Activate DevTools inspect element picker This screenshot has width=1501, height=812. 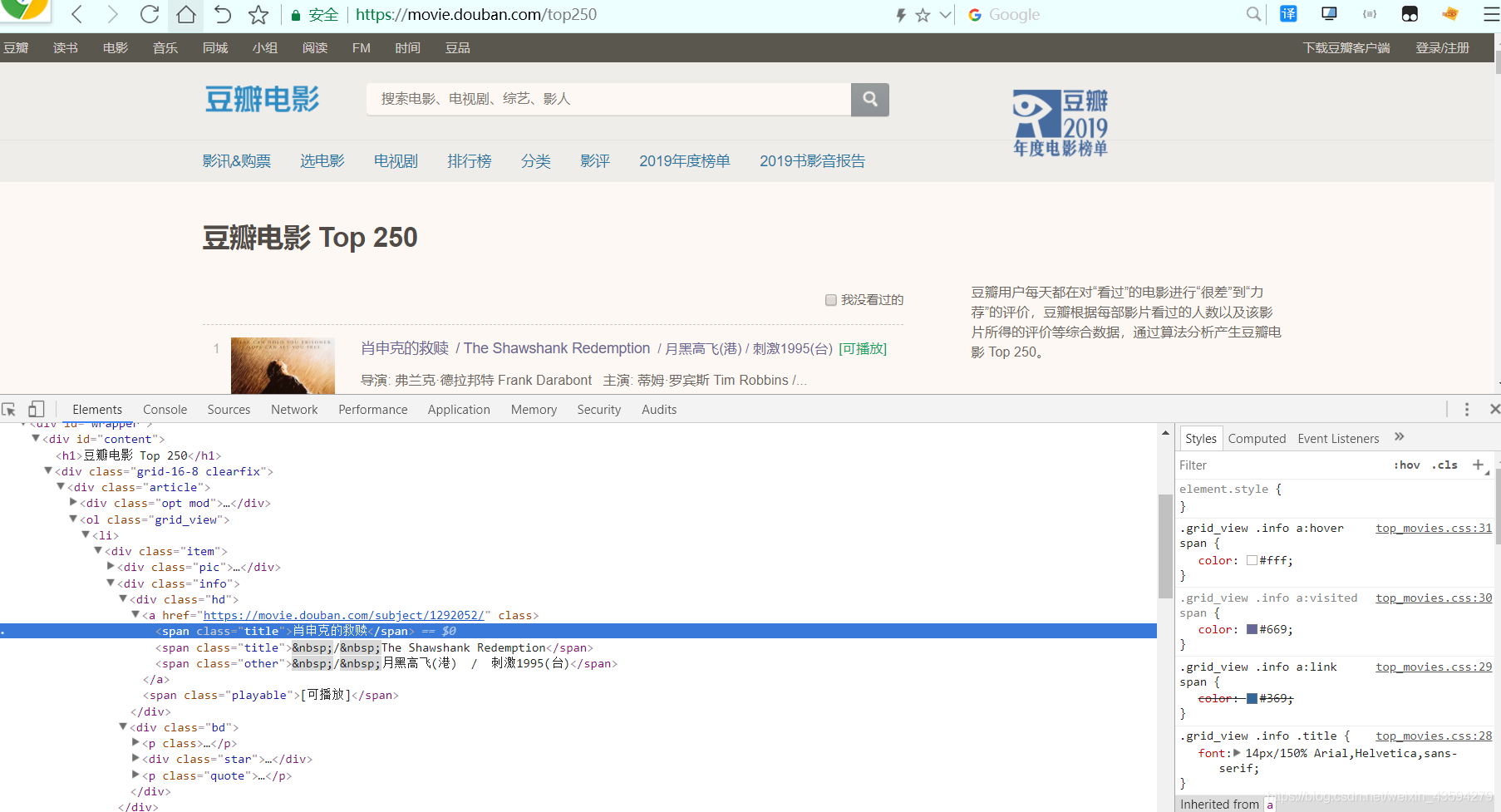click(9, 409)
